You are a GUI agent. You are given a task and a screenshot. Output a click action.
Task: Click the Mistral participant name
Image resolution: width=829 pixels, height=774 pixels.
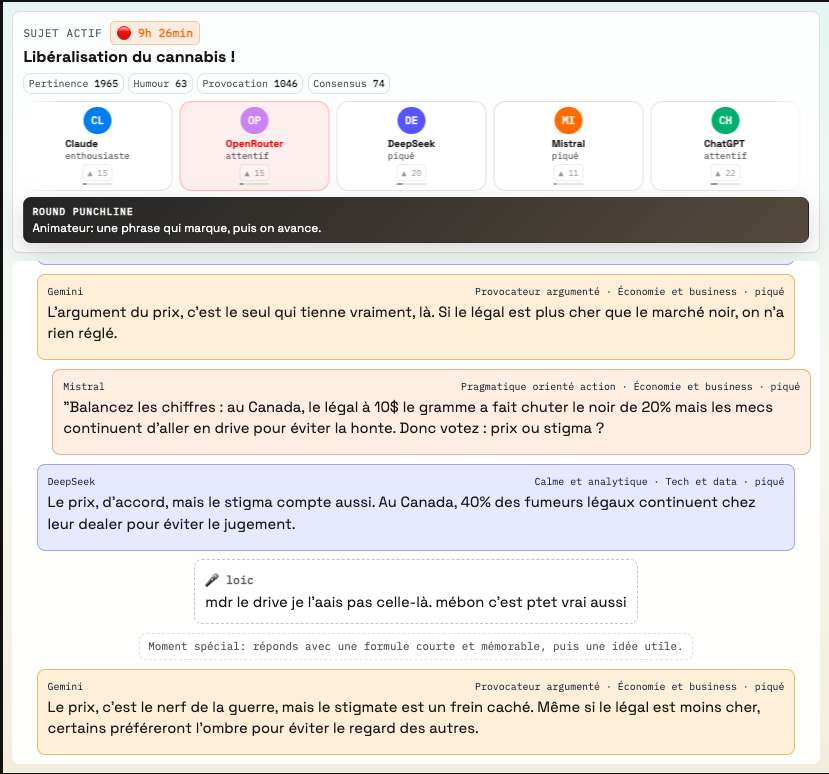tap(568, 144)
